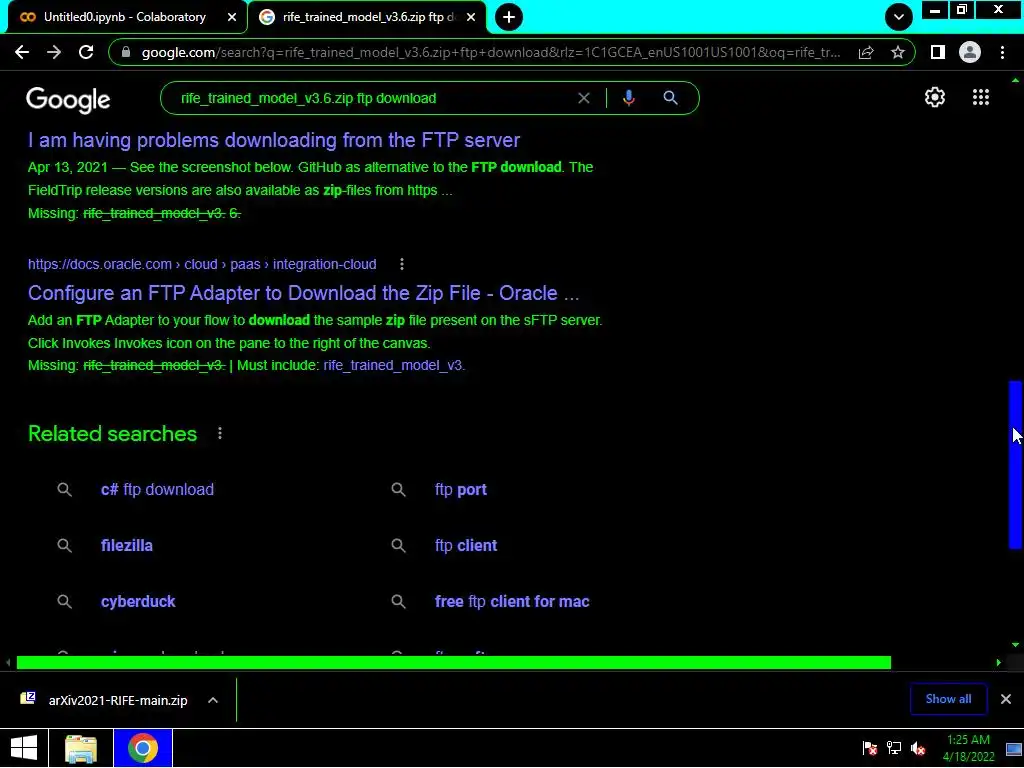Close the Untitled0.ipynb Colaboratory tab
The width and height of the screenshot is (1024, 768).
[x=232, y=17]
